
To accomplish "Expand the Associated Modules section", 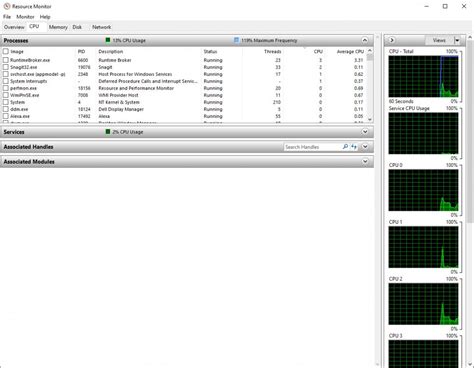I will point(365,162).
